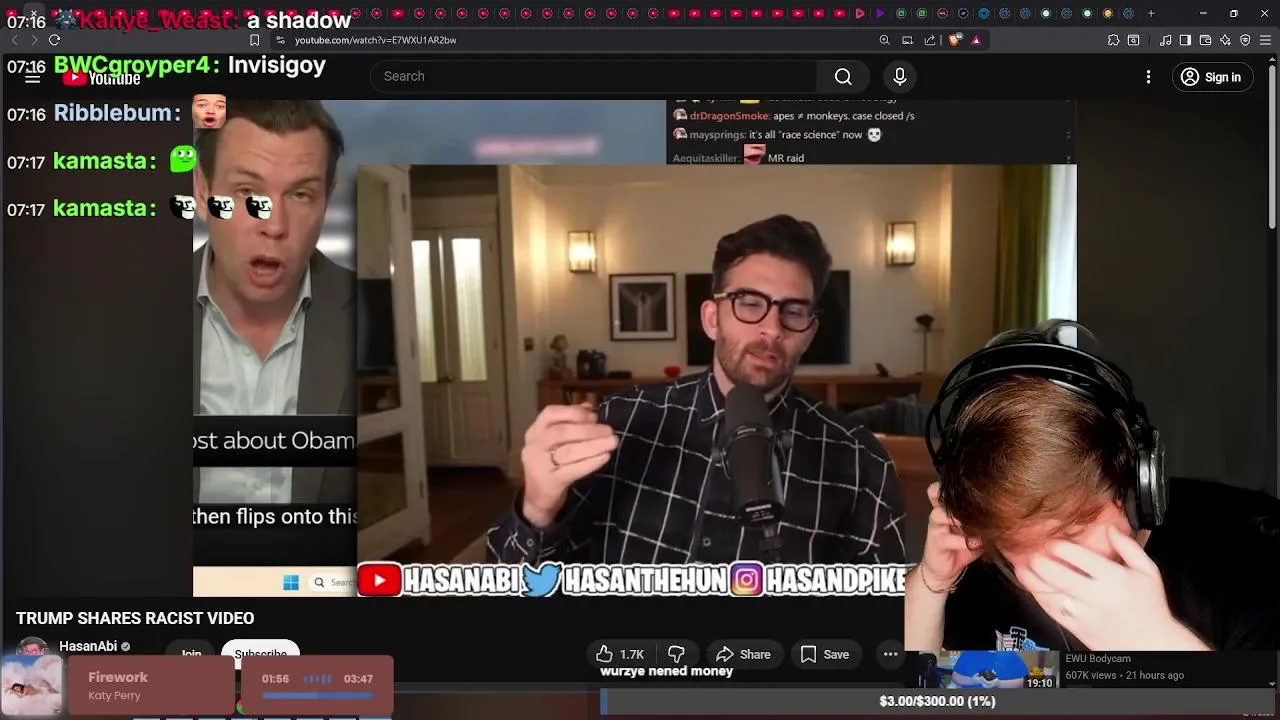Go forward with the browser forward arrow
Image resolution: width=1280 pixels, height=720 pixels.
coord(33,40)
